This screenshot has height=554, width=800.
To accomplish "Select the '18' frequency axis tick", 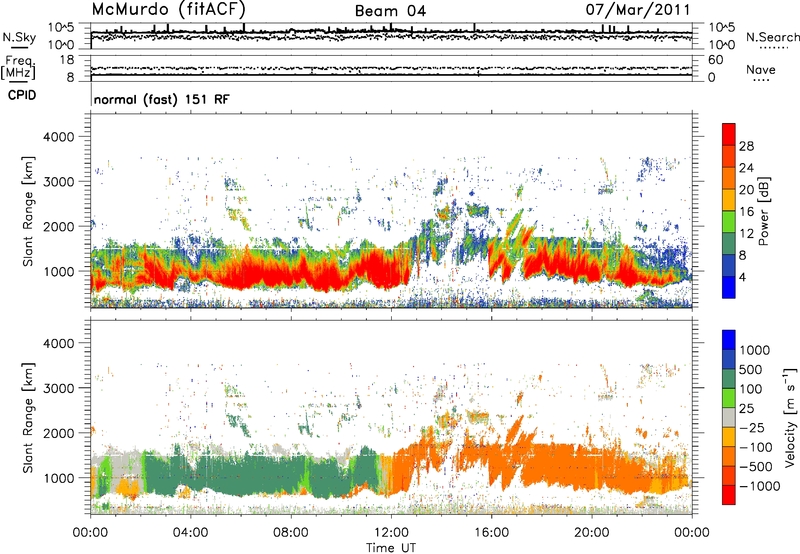I will pyautogui.click(x=67, y=60).
